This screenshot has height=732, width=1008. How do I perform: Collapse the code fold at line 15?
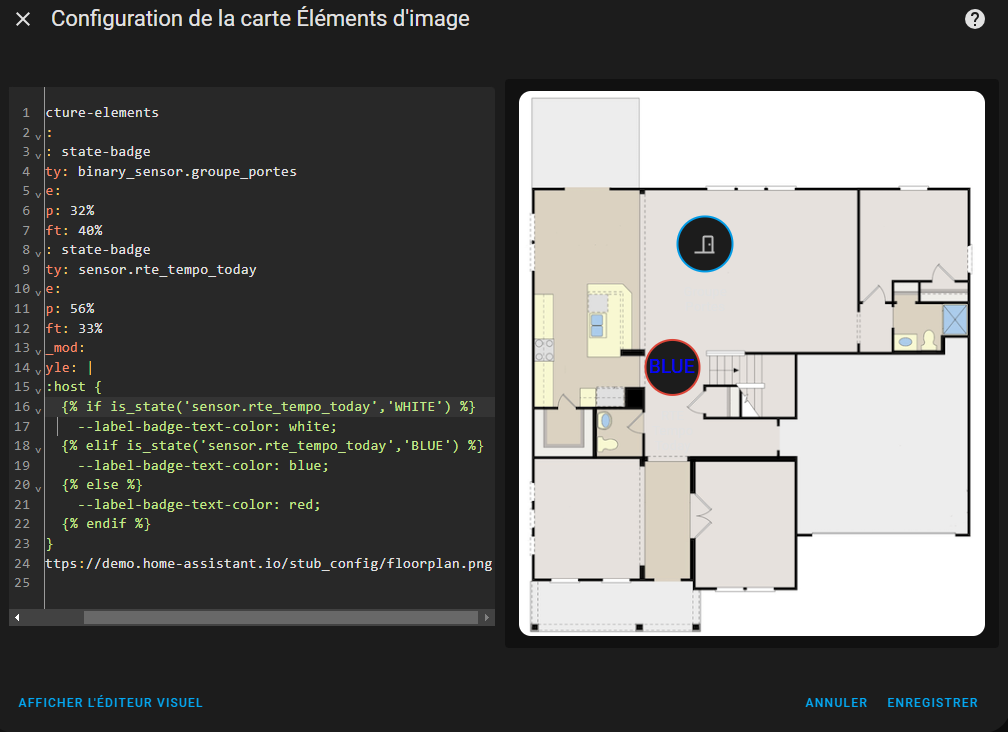pos(38,389)
